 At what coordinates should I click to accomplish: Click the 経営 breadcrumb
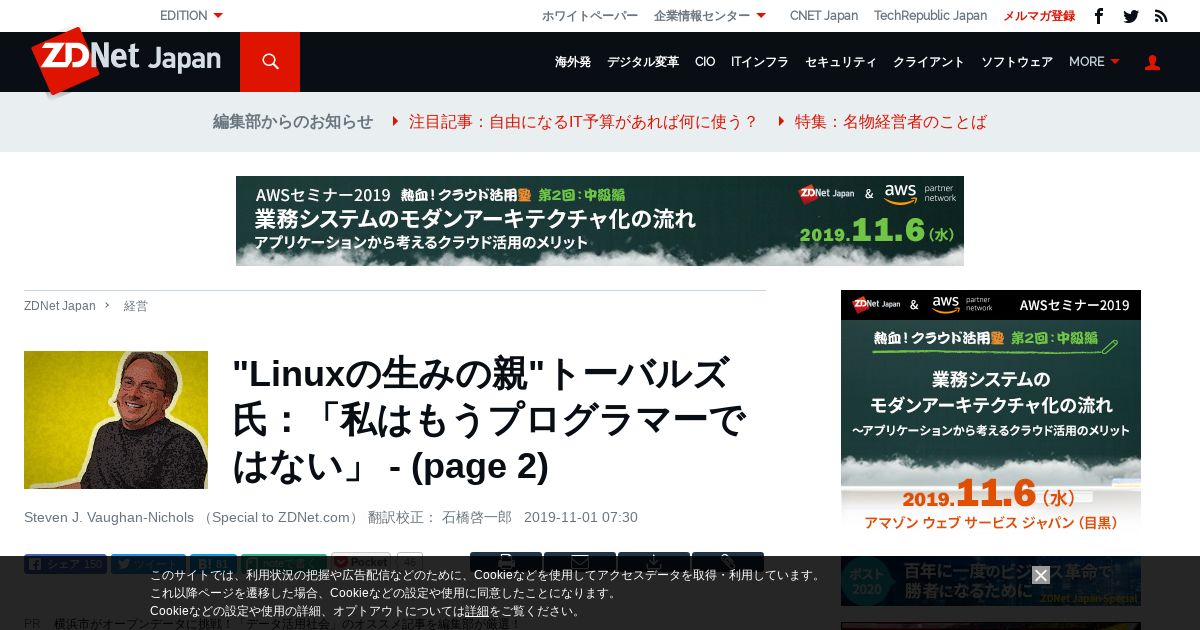click(x=136, y=306)
